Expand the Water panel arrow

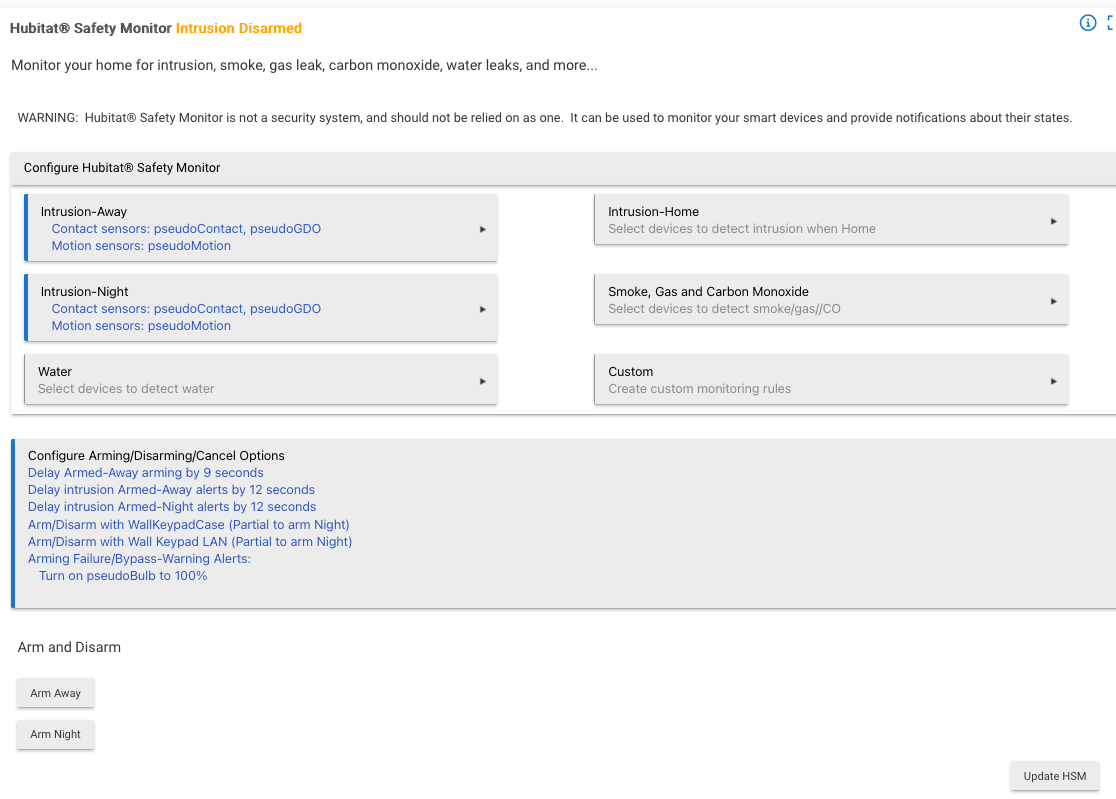483,381
